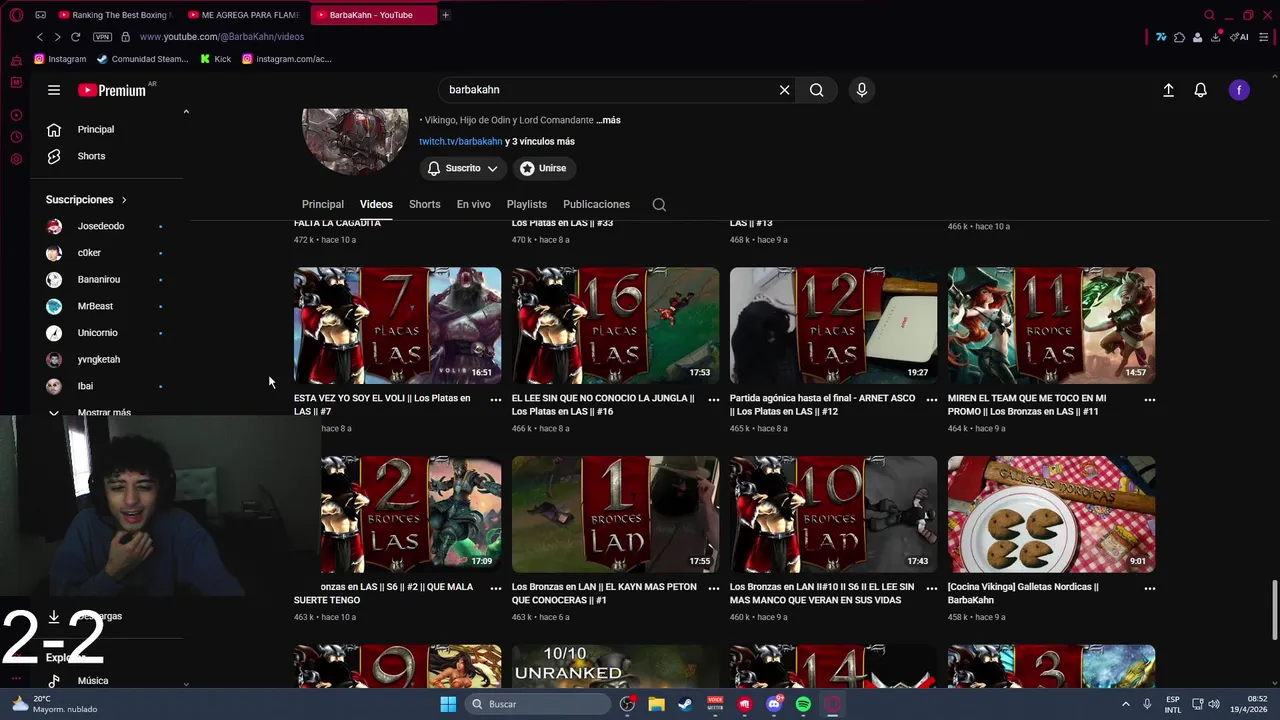Toggle the VPN badge in the address bar
Screen dimensions: 1280x720
click(x=102, y=37)
